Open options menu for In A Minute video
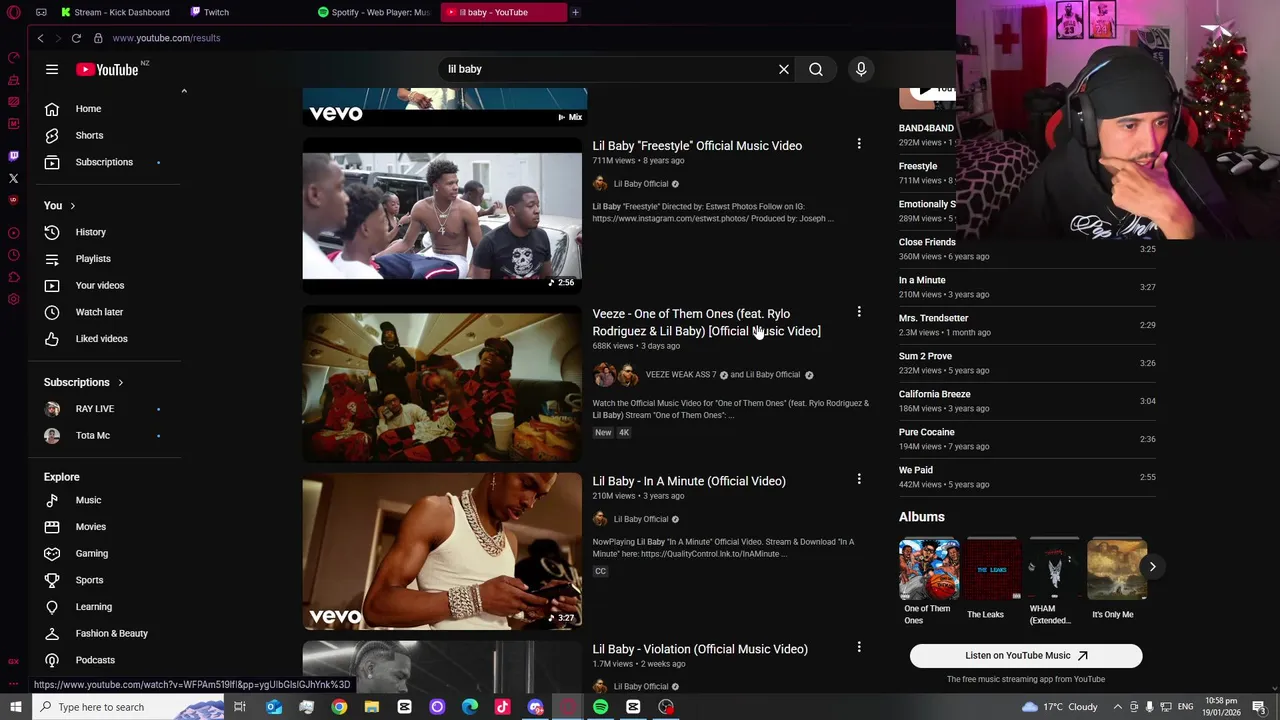 (x=859, y=479)
